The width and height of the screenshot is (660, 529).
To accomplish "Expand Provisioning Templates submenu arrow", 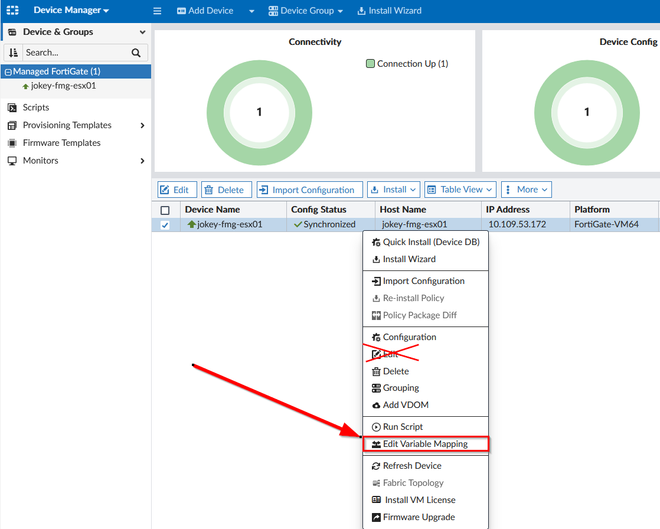I will click(142, 125).
